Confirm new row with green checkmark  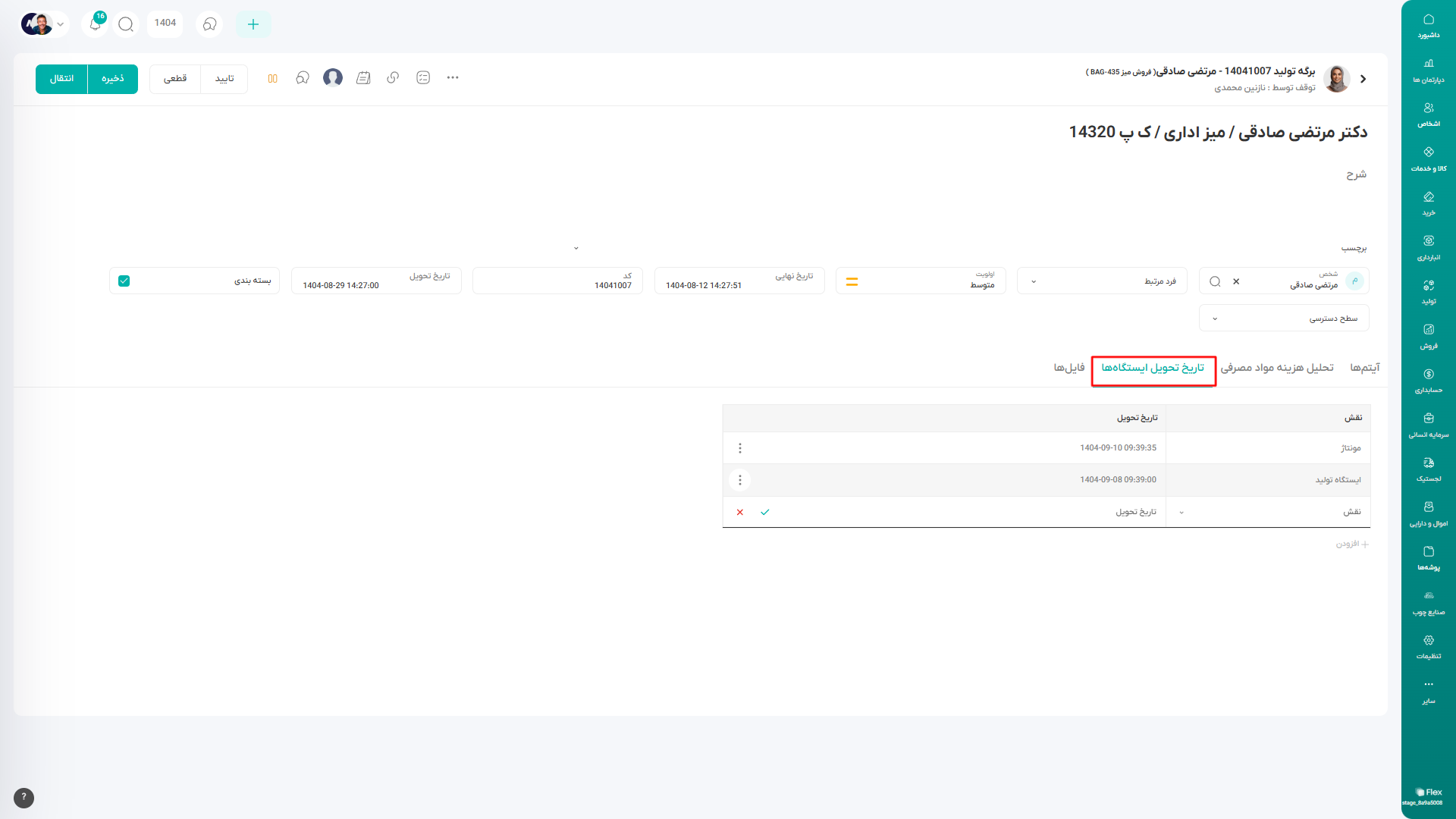click(x=764, y=512)
